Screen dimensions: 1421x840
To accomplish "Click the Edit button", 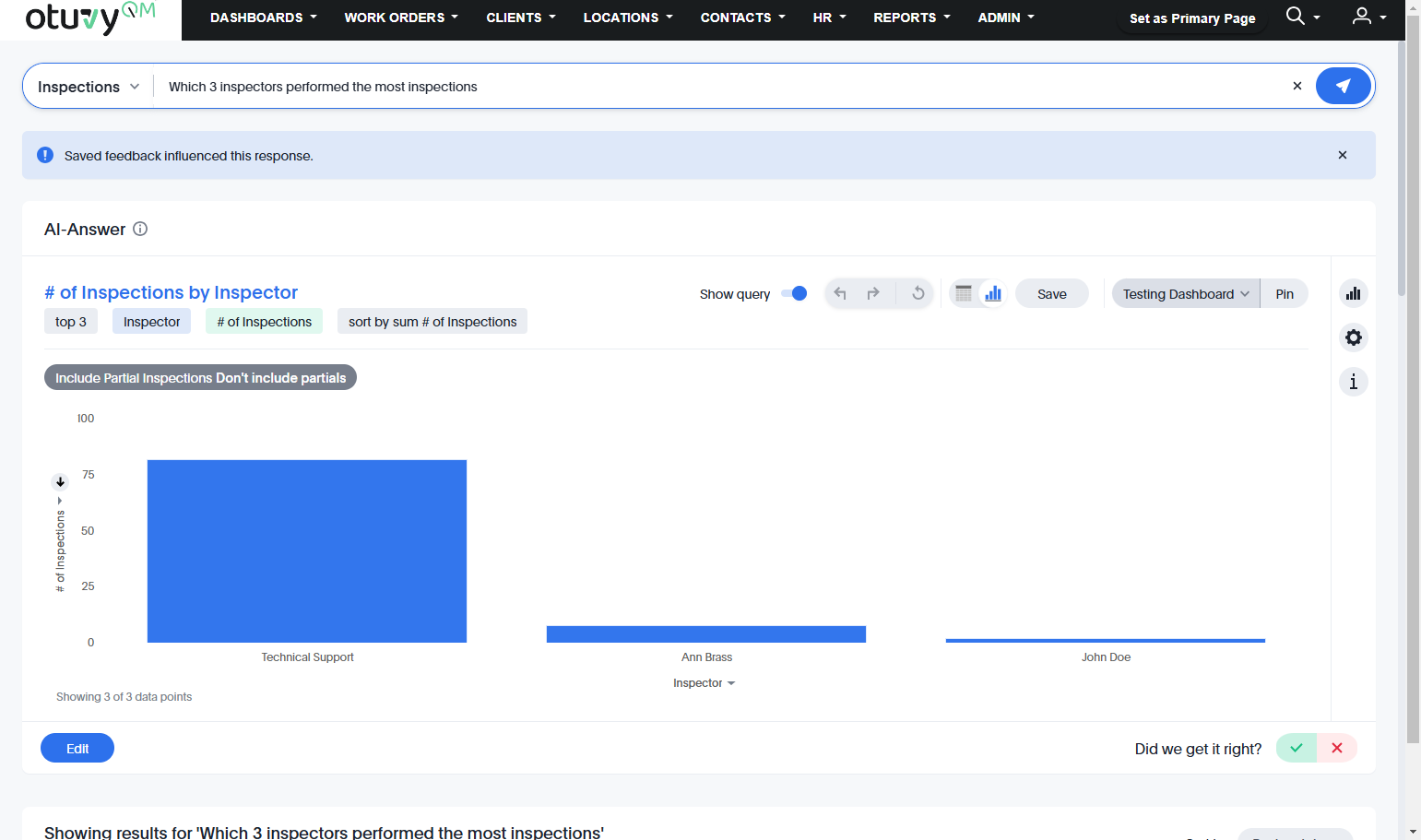I will pyautogui.click(x=77, y=748).
